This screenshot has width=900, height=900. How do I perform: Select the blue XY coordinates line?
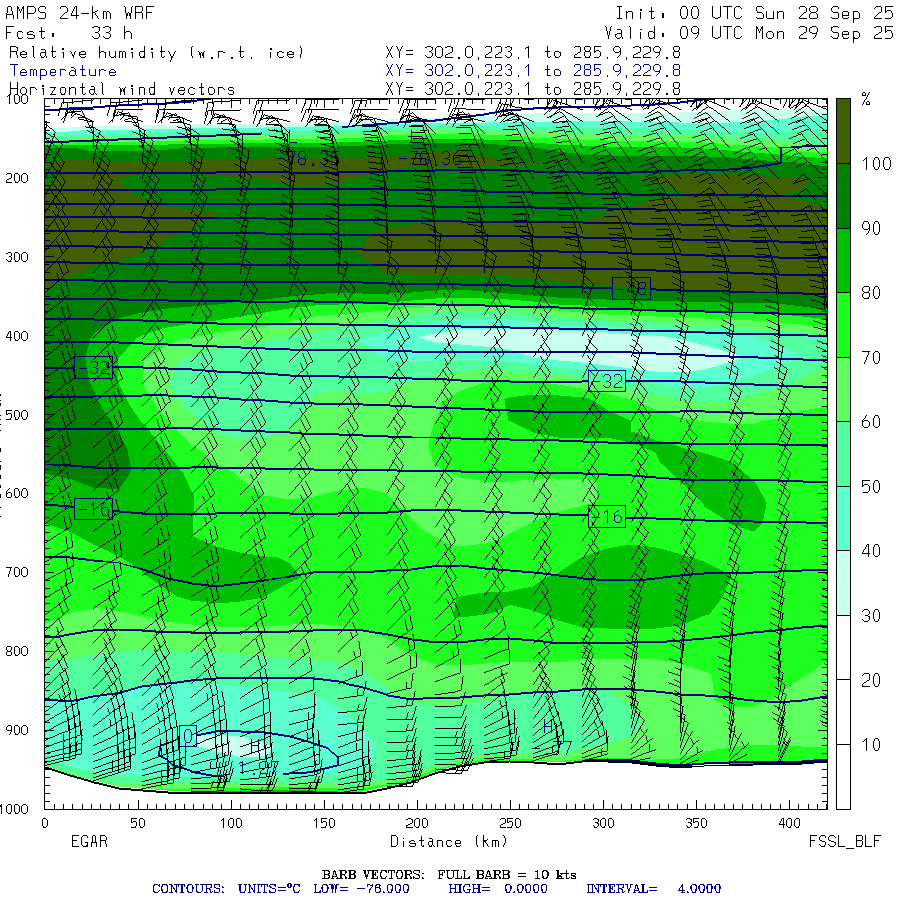click(x=533, y=71)
